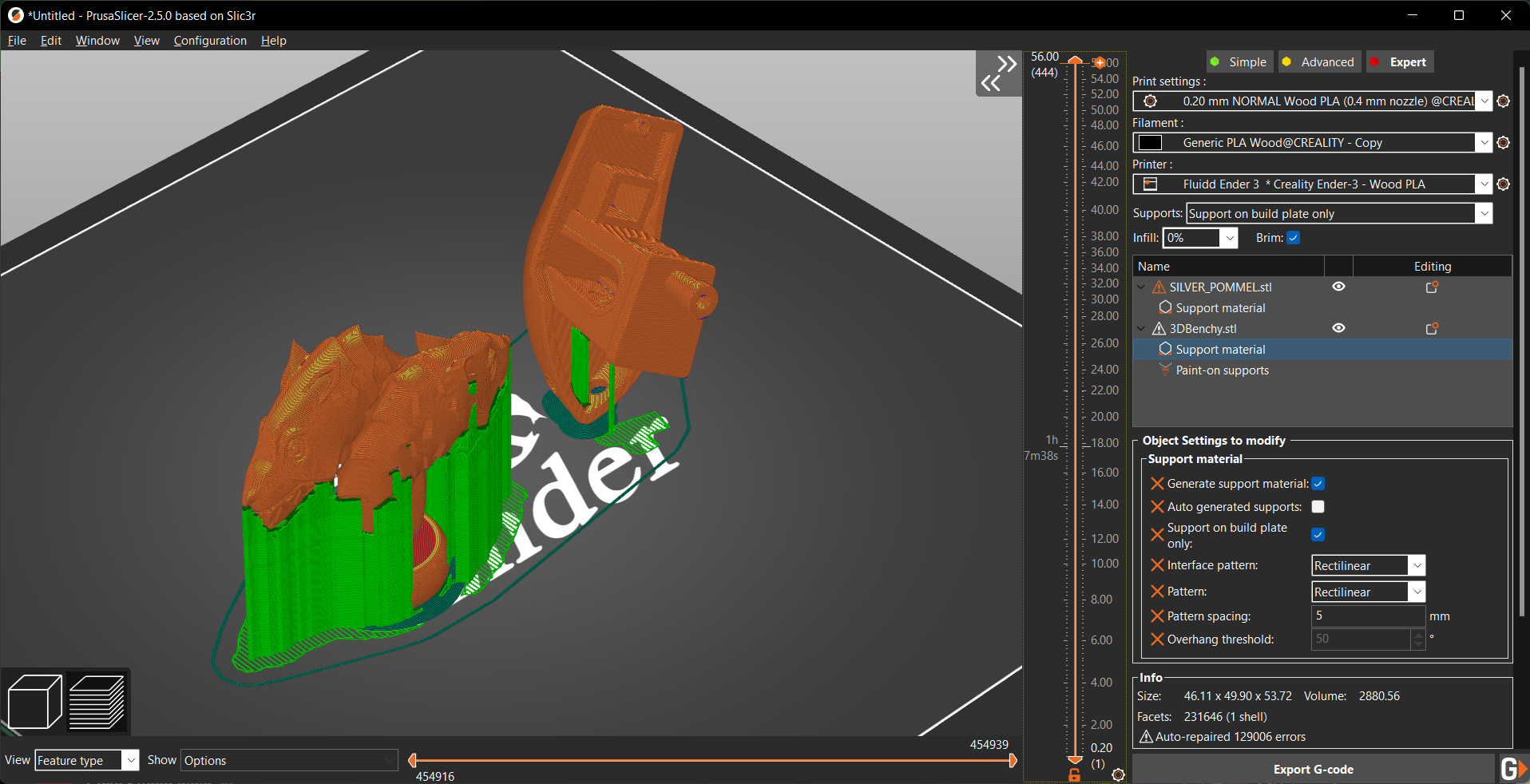Open the Help menu
The height and width of the screenshot is (784, 1530).
tap(273, 41)
